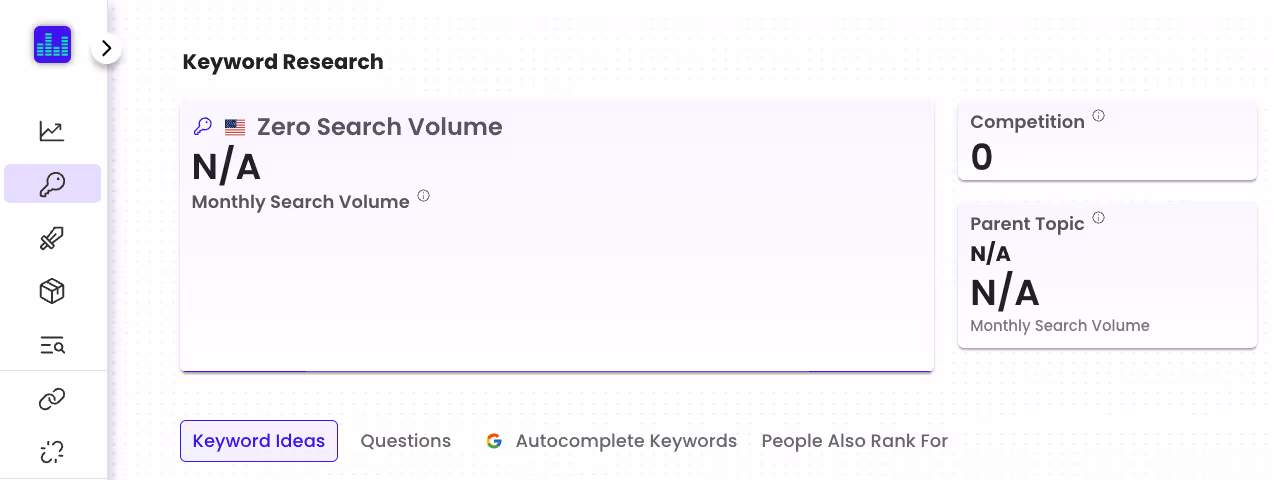Switch to Questions tab

coord(406,441)
